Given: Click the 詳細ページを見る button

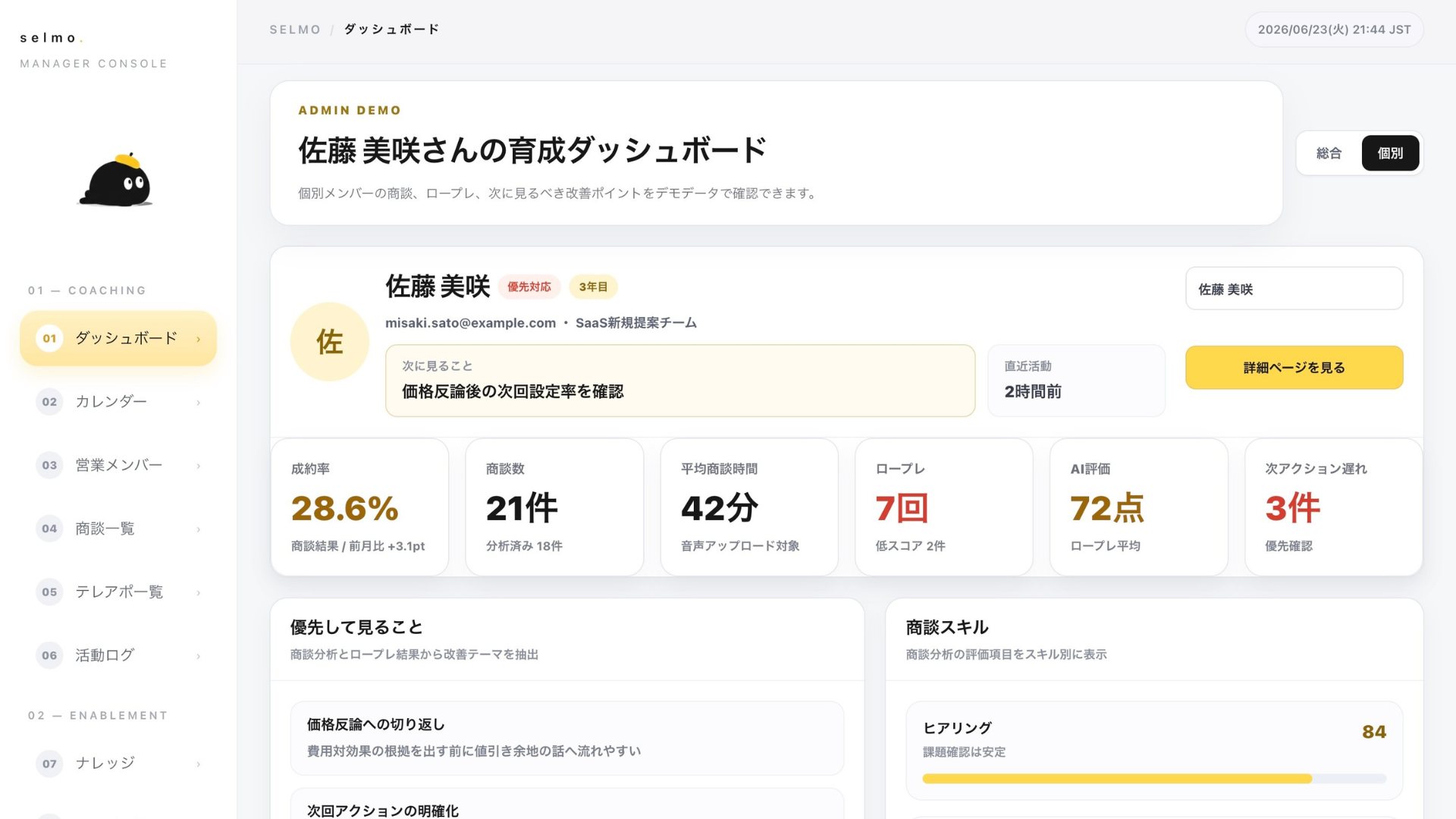Looking at the screenshot, I should [x=1294, y=368].
